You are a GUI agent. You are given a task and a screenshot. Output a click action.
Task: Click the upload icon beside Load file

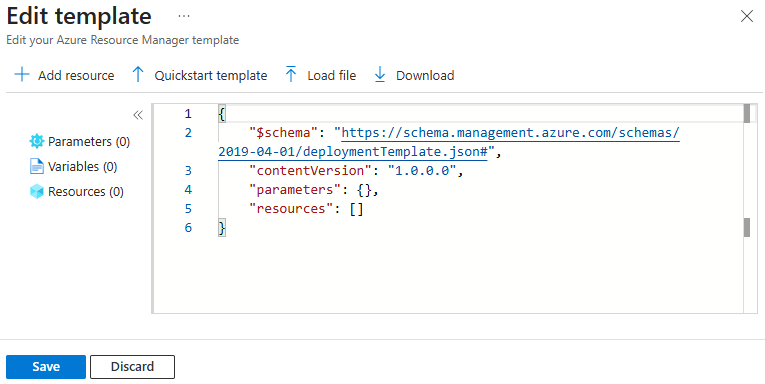click(x=291, y=75)
